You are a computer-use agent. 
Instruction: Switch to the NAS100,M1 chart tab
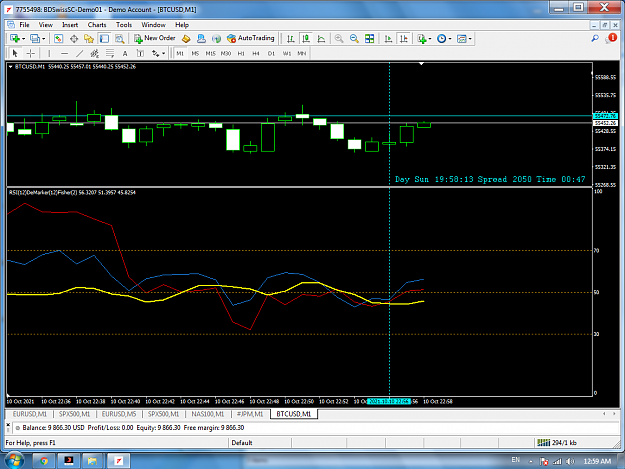point(208,414)
